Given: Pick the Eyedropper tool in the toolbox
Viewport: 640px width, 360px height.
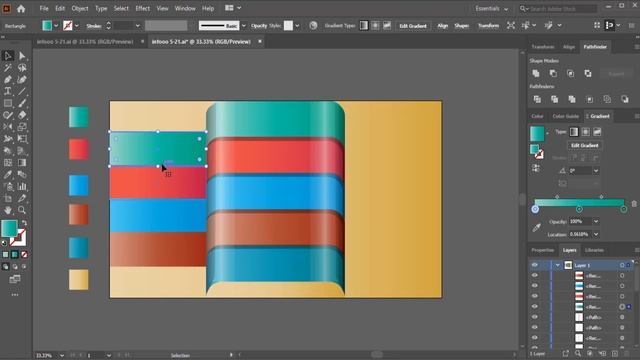Looking at the screenshot, I should pyautogui.click(x=8, y=175).
